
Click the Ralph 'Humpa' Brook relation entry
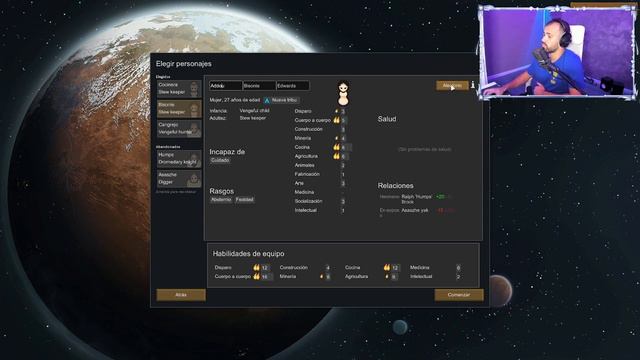point(416,199)
